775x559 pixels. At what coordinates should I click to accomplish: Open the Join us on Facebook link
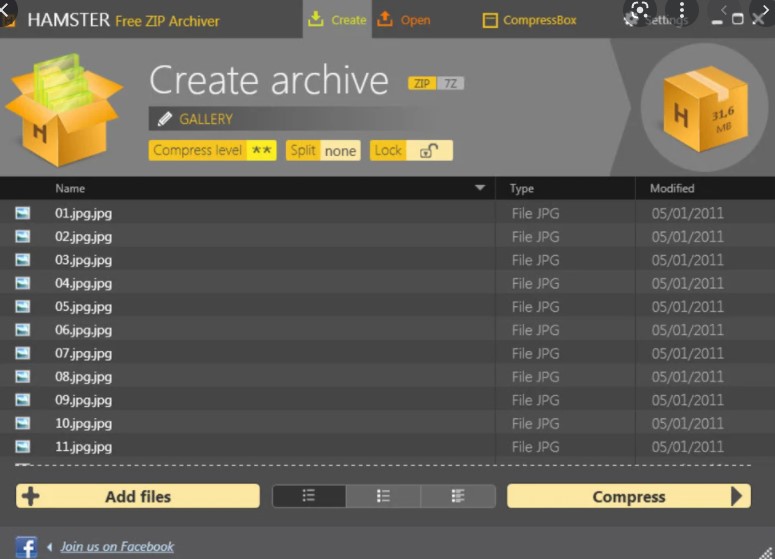click(x=117, y=547)
